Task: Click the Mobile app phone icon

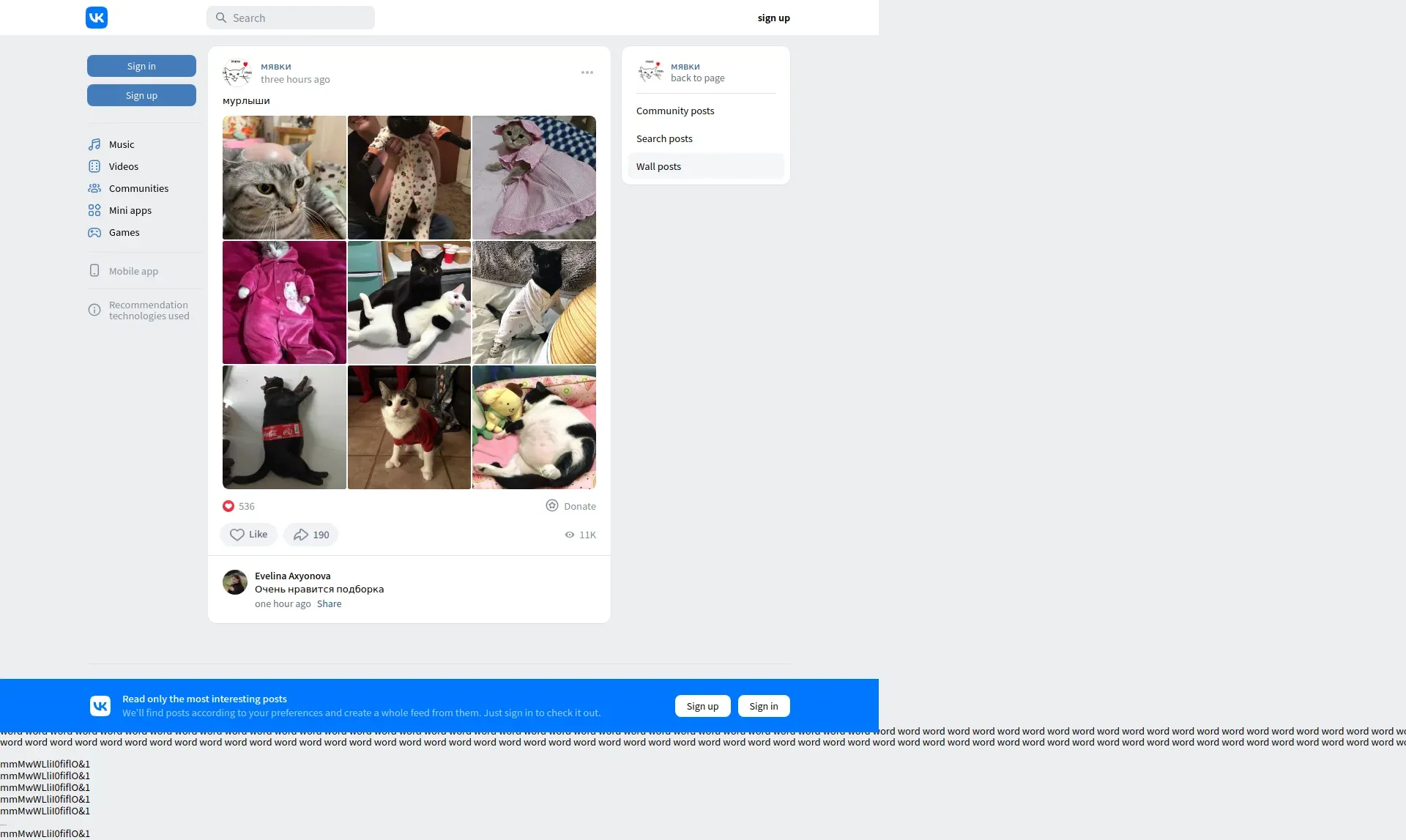Action: (x=94, y=271)
